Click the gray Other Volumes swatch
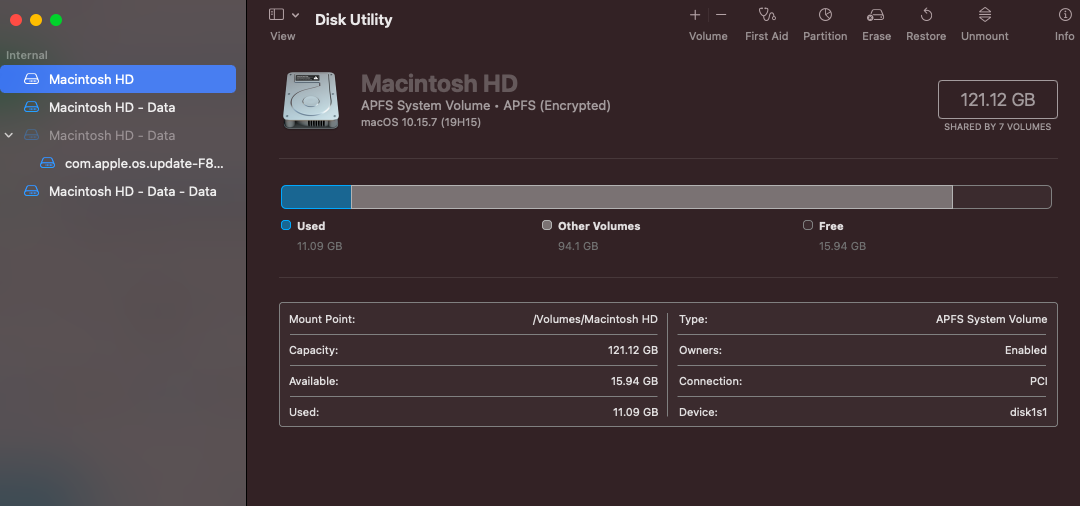Viewport: 1080px width, 506px height. tap(547, 225)
